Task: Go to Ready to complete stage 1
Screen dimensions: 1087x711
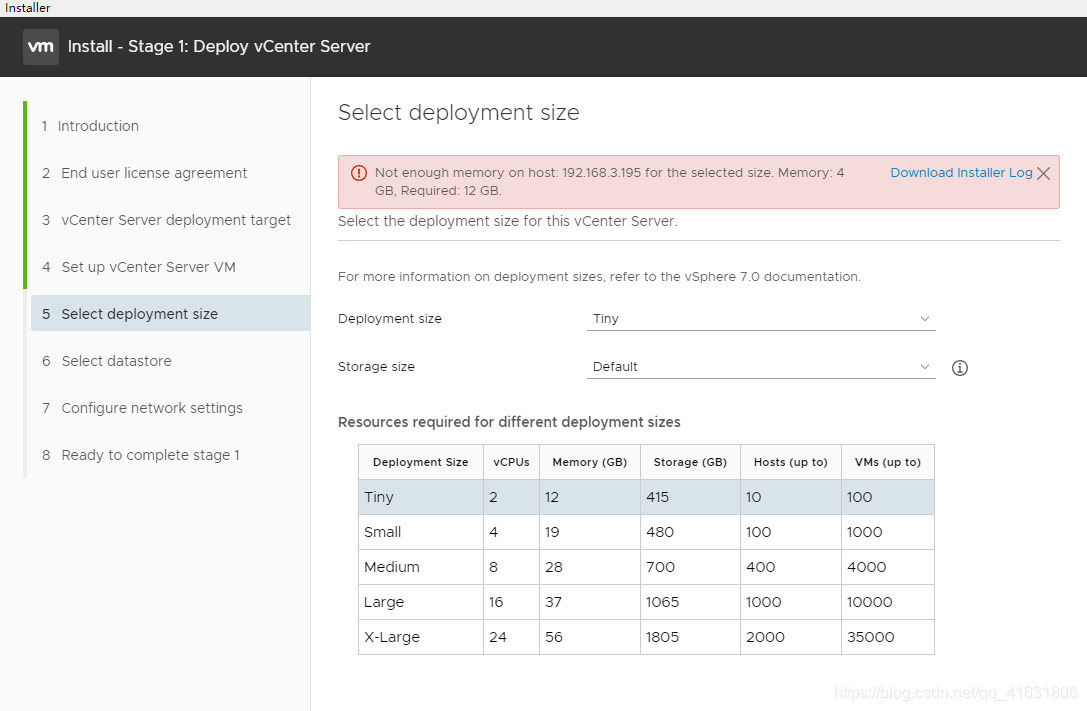Action: point(150,455)
